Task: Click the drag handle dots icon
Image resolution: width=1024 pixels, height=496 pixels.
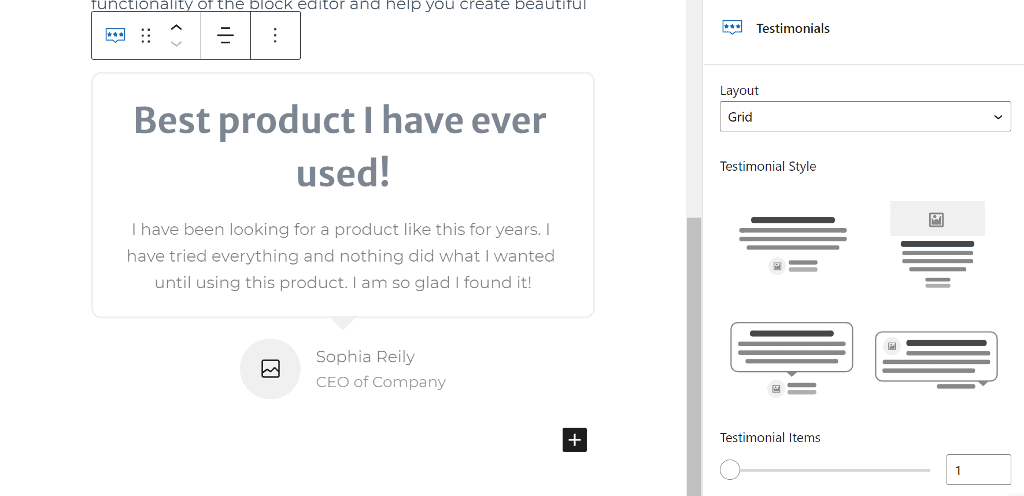Action: tap(146, 36)
